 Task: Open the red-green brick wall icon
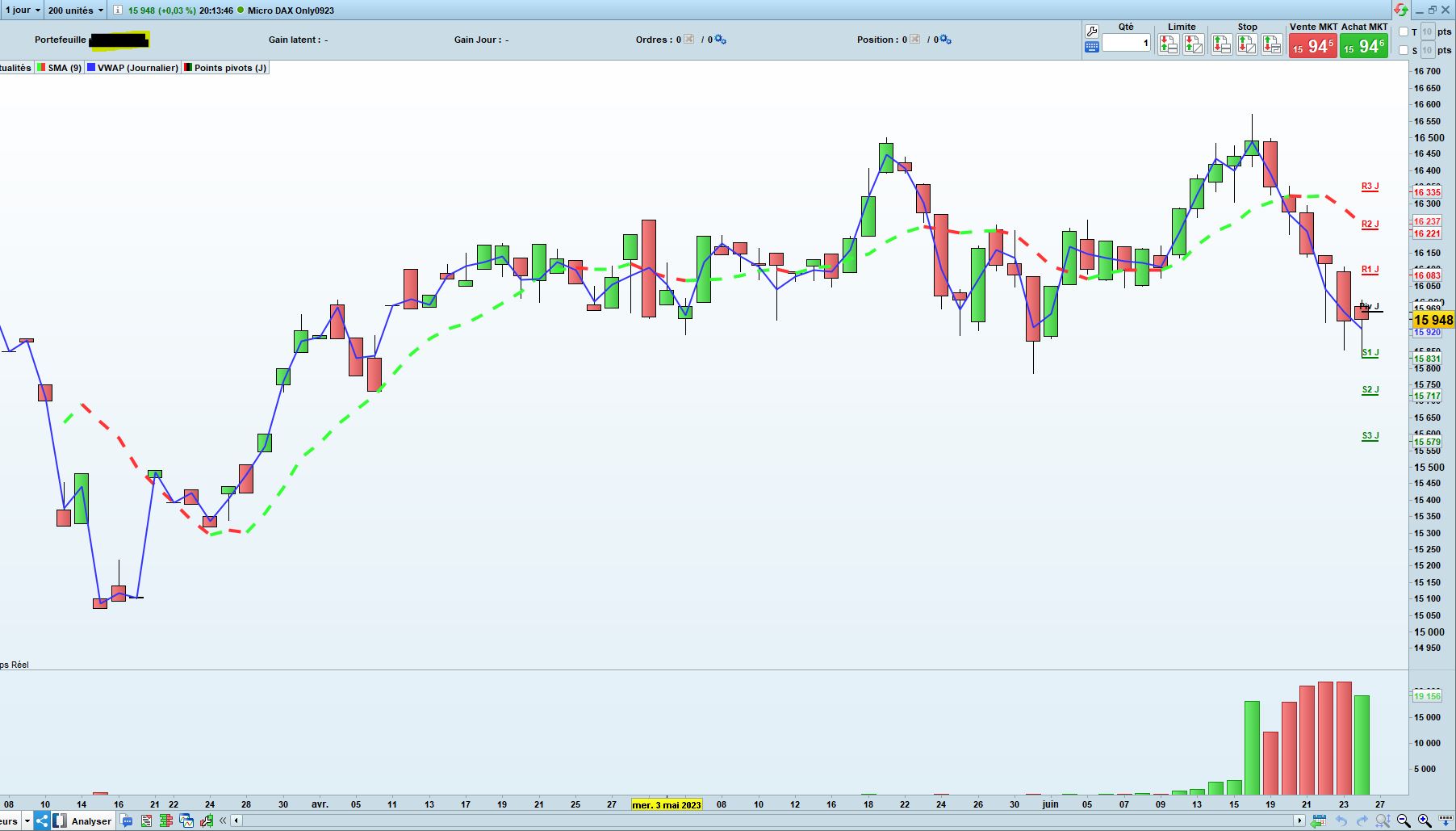(x=166, y=821)
